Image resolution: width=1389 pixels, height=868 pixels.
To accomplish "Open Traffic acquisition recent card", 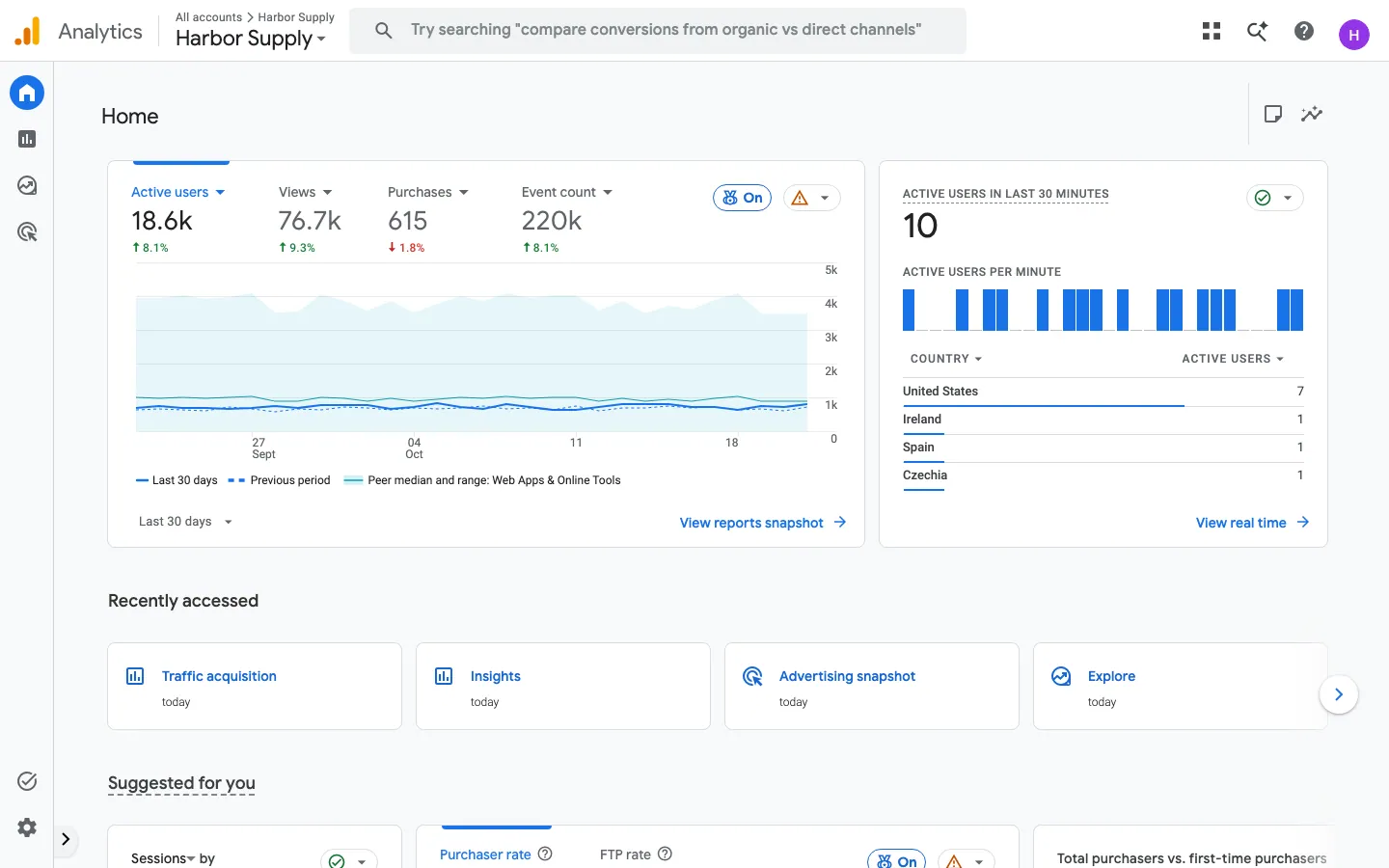I will coord(255,686).
